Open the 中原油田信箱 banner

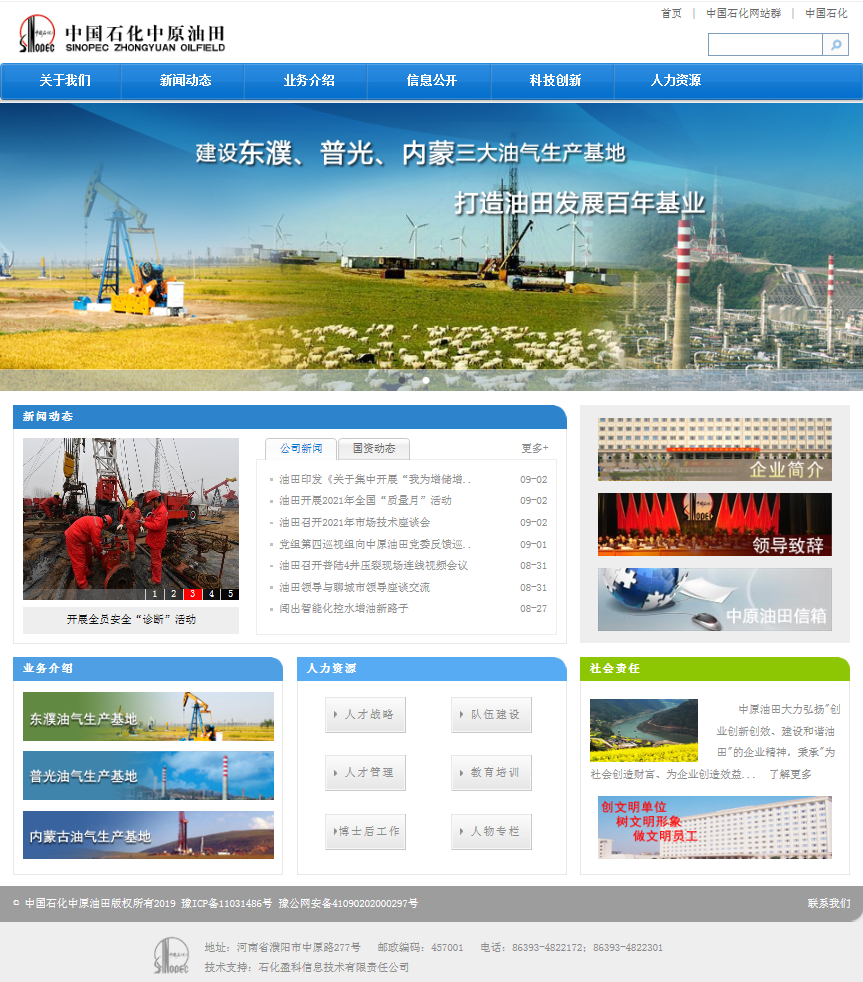715,599
